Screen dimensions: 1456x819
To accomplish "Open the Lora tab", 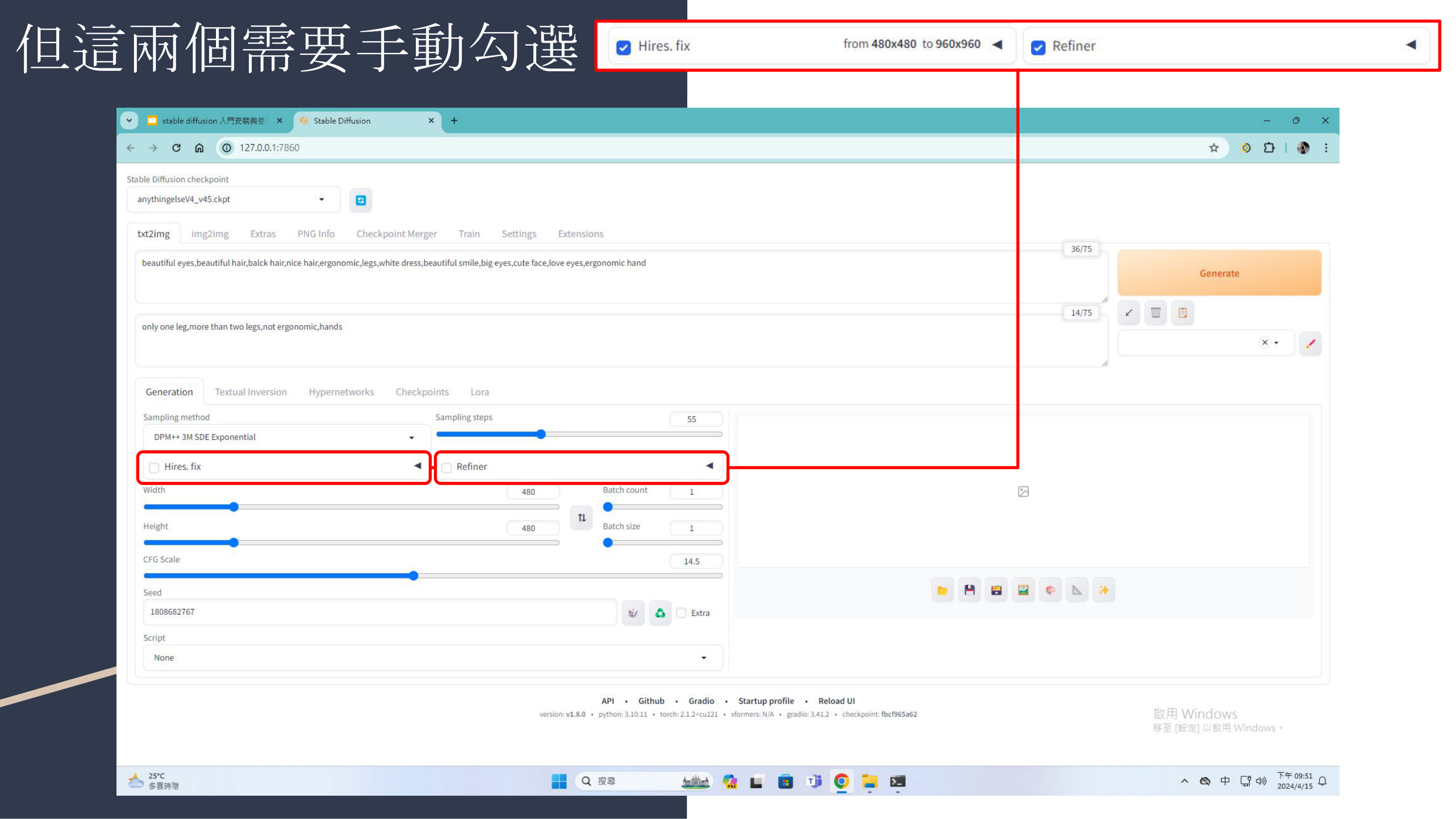I will point(480,392).
